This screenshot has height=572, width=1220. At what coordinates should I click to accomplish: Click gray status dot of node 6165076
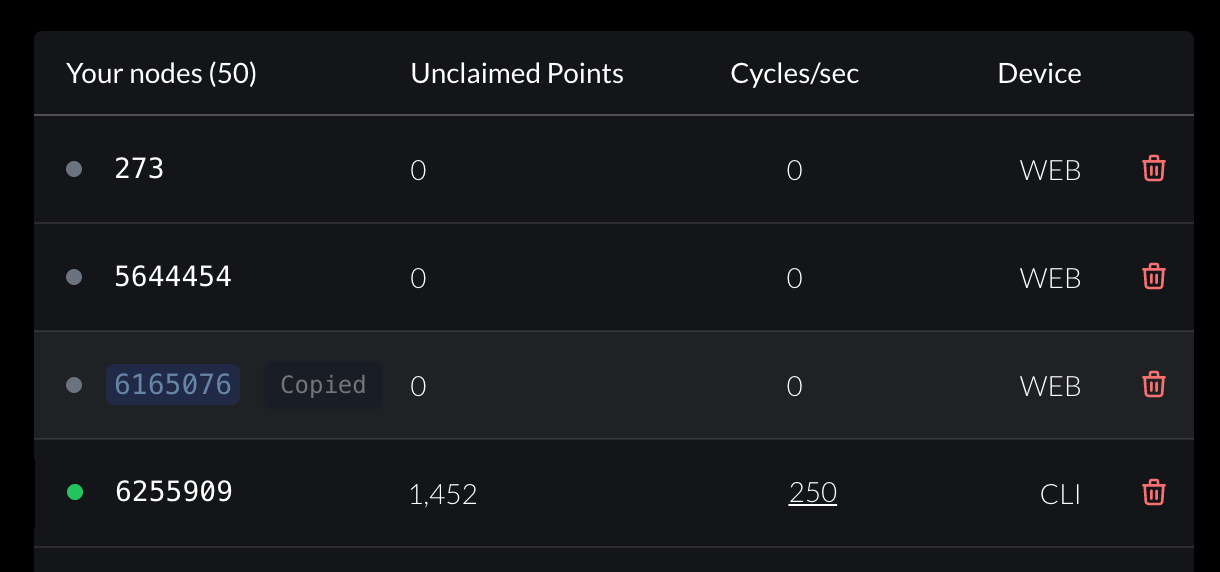click(74, 385)
